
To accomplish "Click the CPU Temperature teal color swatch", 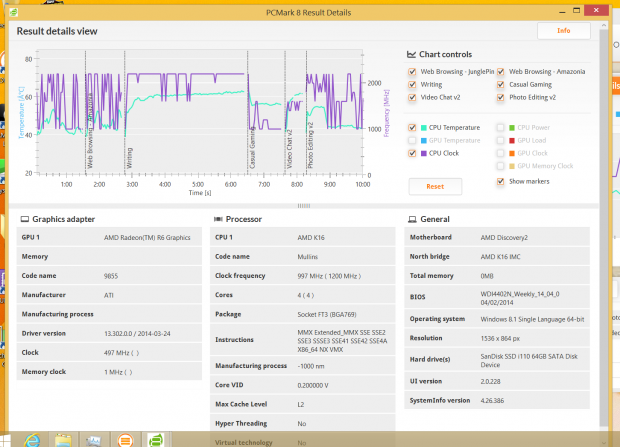I will pyautogui.click(x=424, y=128).
